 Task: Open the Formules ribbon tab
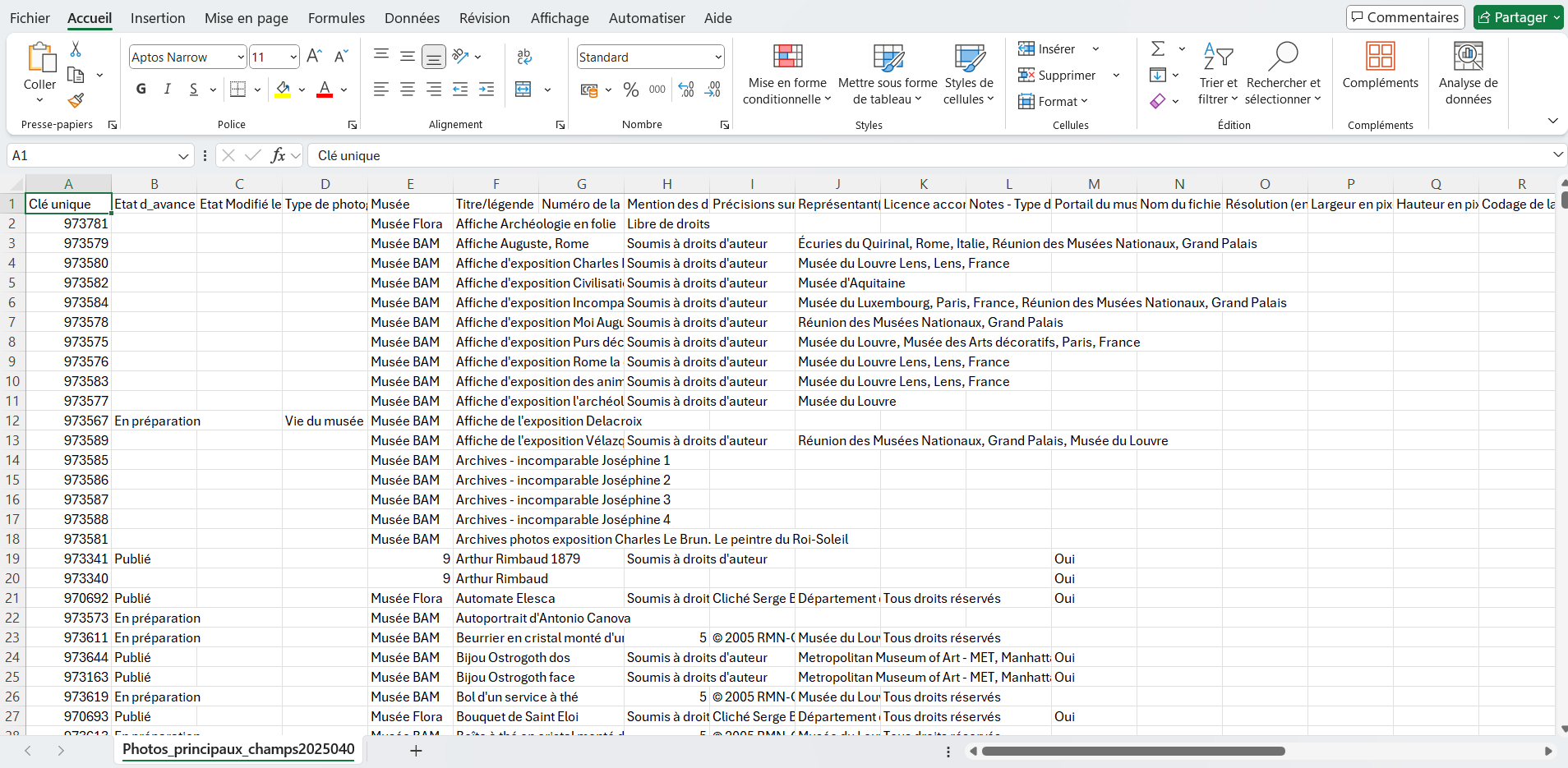click(336, 18)
